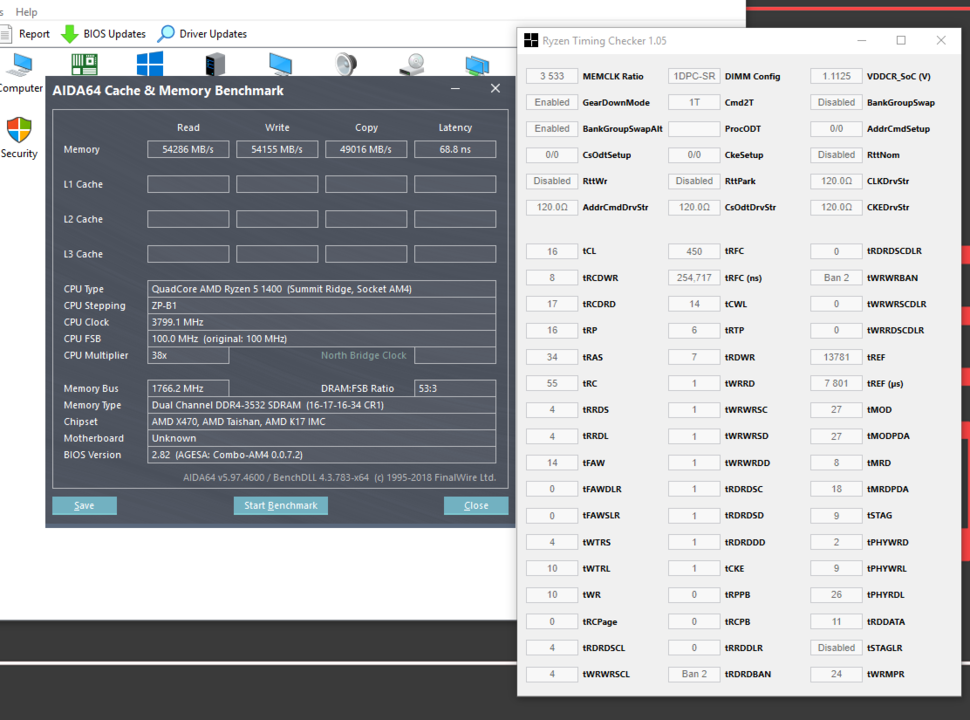Click the tCL value 16
This screenshot has width=970, height=720.
coord(552,251)
